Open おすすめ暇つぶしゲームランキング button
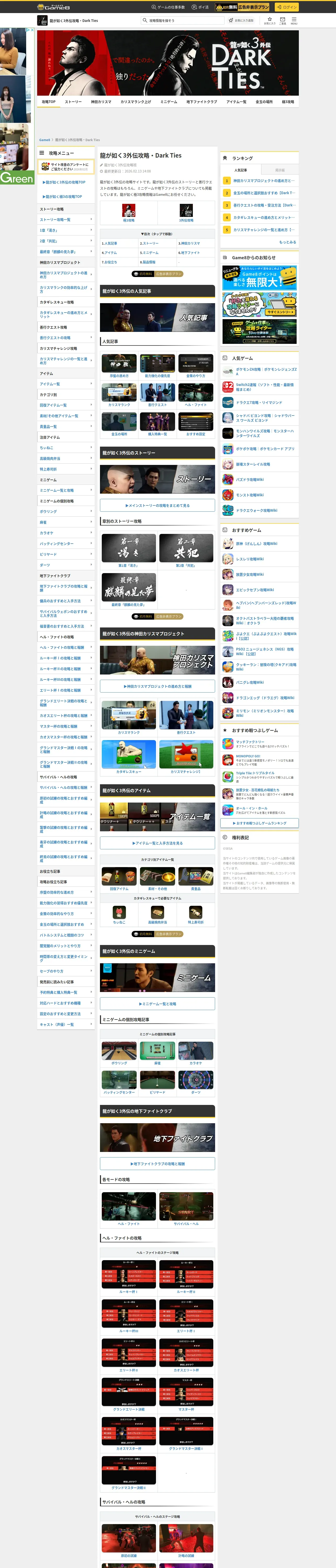The height and width of the screenshot is (1568, 336). click(x=260, y=823)
